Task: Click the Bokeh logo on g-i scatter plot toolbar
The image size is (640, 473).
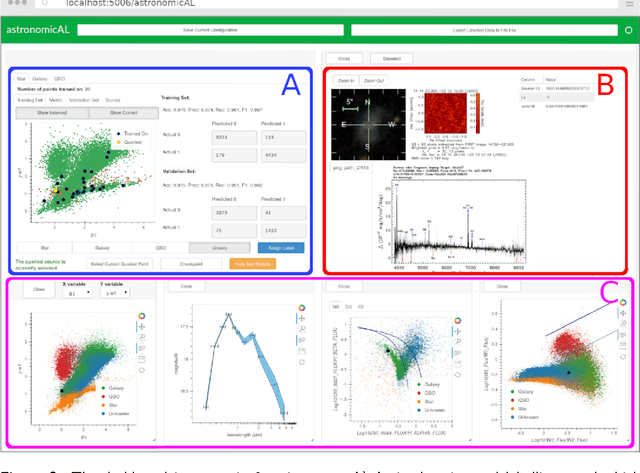Action: tap(142, 316)
